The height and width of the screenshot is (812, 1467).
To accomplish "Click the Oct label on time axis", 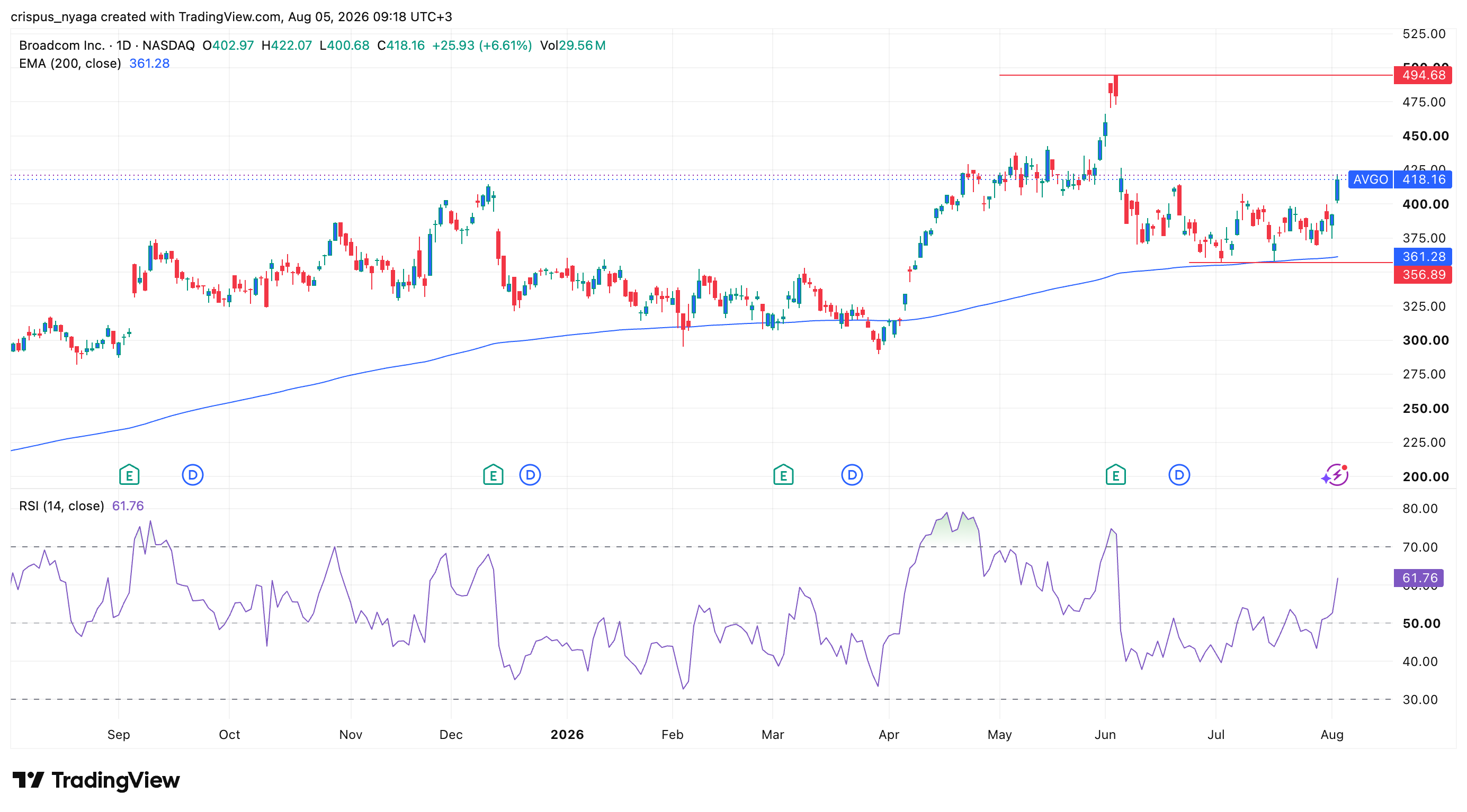I will coord(229,735).
